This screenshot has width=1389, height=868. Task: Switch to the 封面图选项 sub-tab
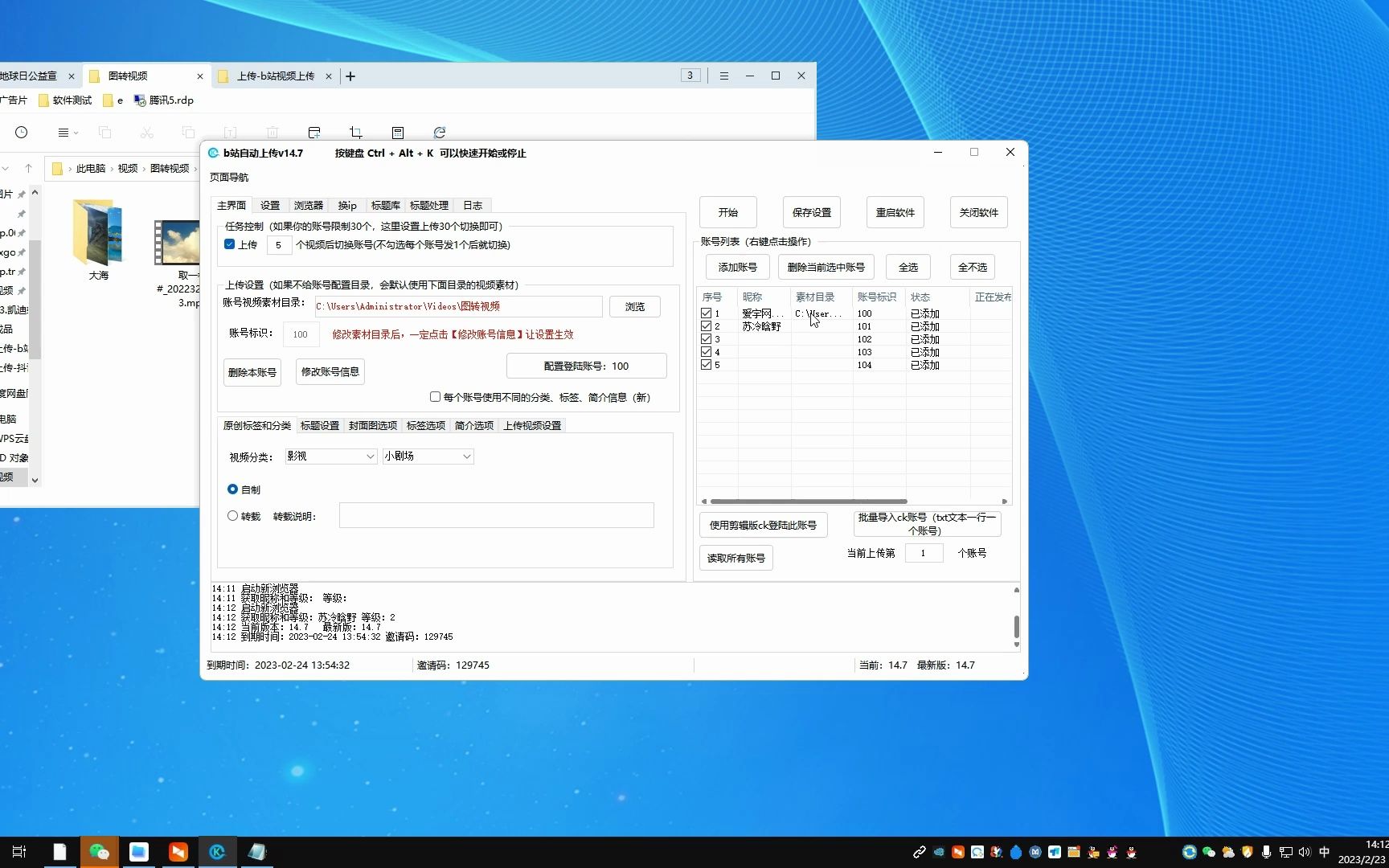(x=373, y=425)
